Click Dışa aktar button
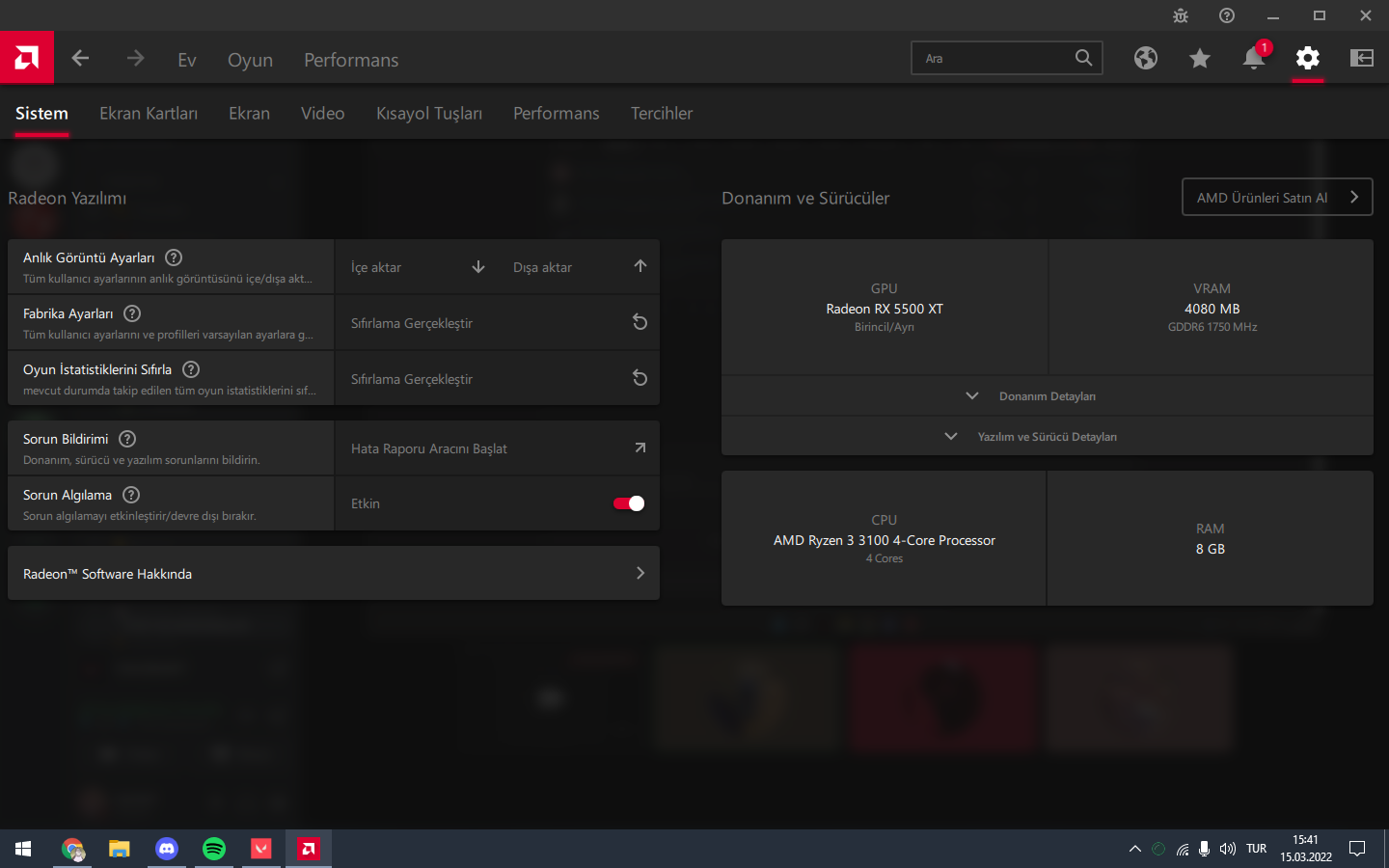The image size is (1389, 868). 579,267
